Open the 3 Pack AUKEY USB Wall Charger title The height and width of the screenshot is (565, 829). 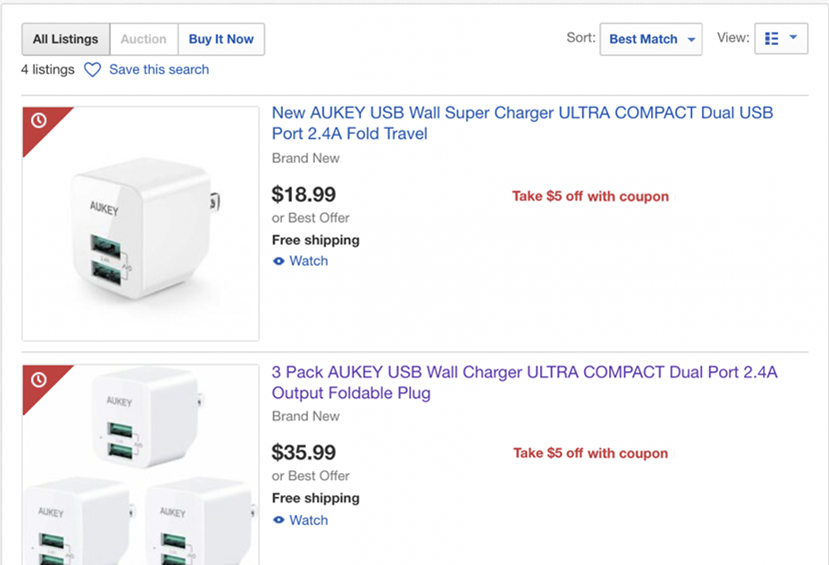pyautogui.click(x=524, y=382)
